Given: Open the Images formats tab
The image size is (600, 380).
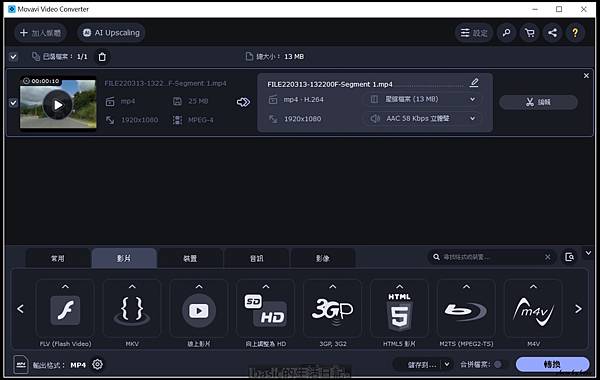Looking at the screenshot, I should click(x=323, y=258).
